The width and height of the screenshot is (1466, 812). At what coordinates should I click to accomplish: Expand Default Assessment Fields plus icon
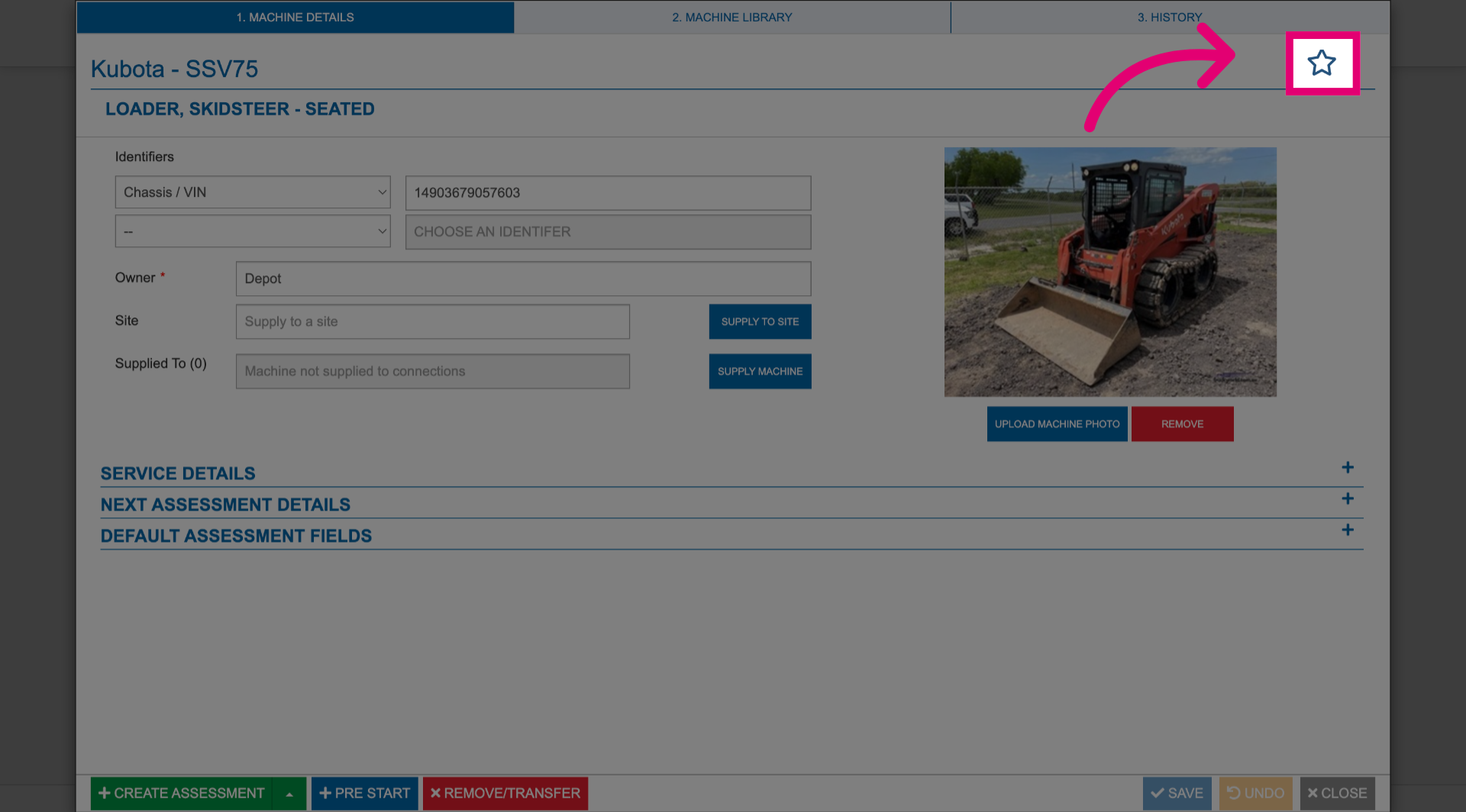[x=1348, y=530]
